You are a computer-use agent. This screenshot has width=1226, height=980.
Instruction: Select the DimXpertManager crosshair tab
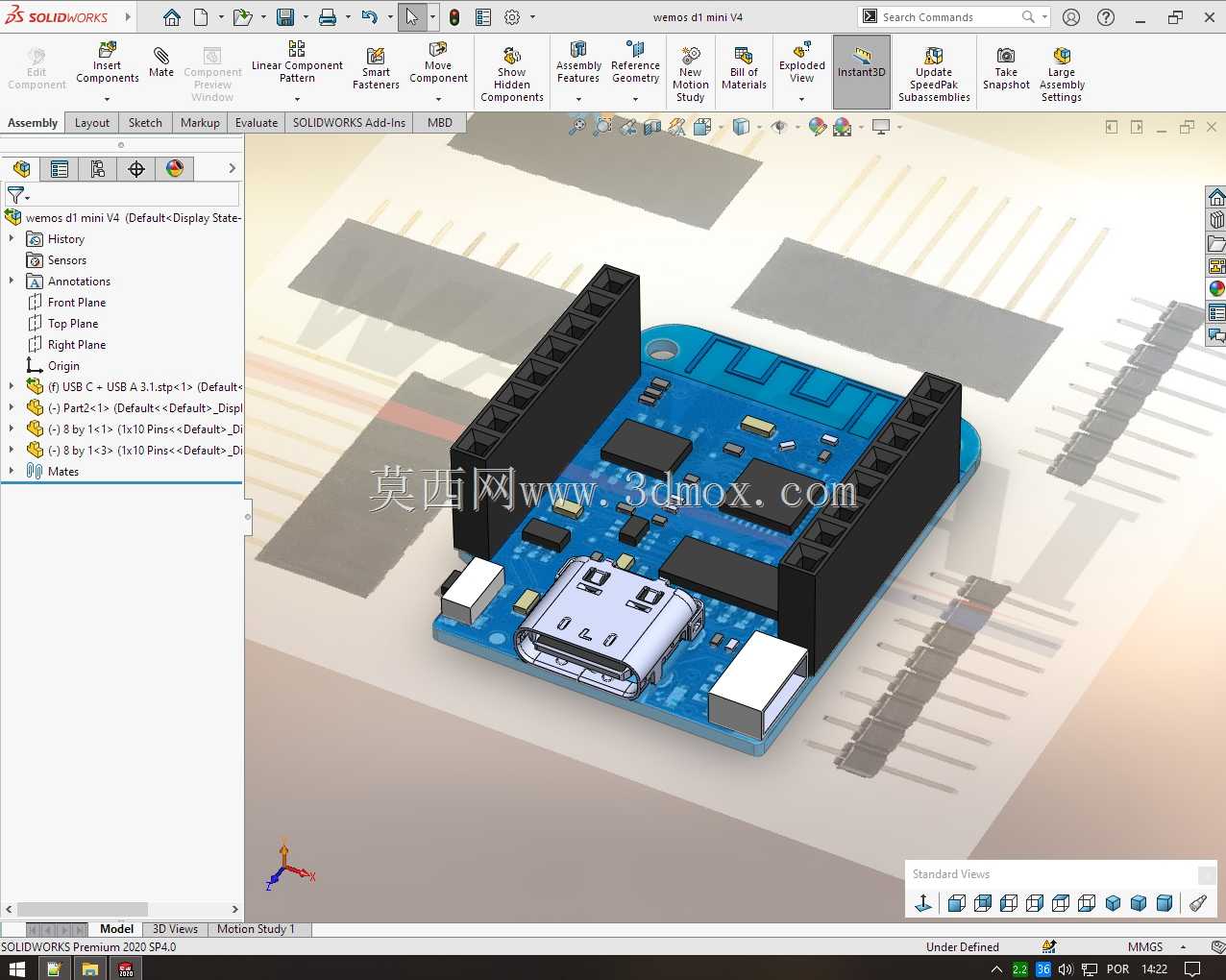[136, 169]
